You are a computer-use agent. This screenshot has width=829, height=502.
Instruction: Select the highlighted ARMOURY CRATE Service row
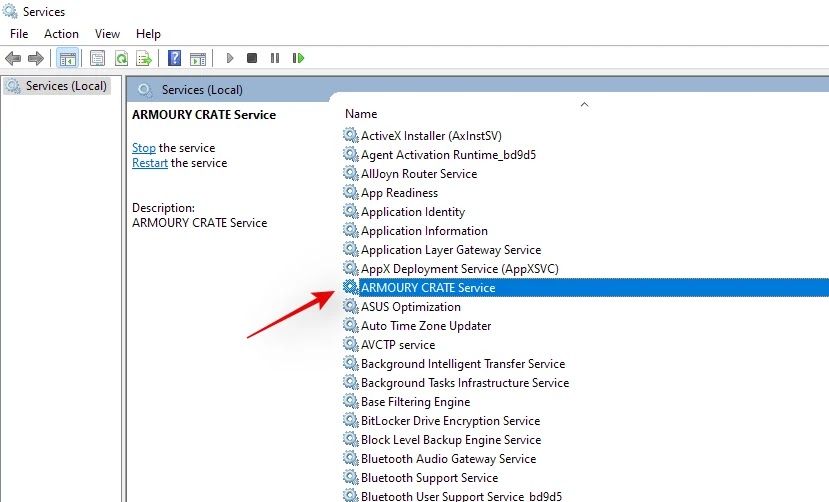584,287
